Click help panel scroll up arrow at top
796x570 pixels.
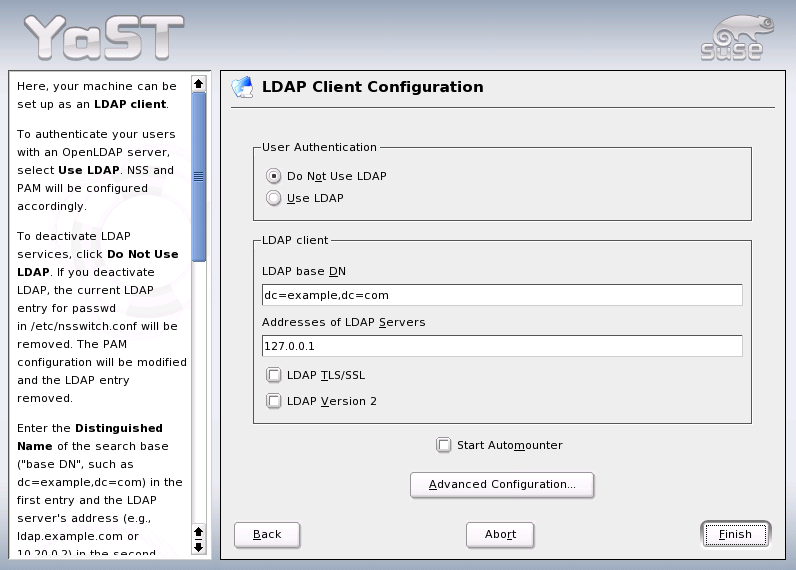198,84
